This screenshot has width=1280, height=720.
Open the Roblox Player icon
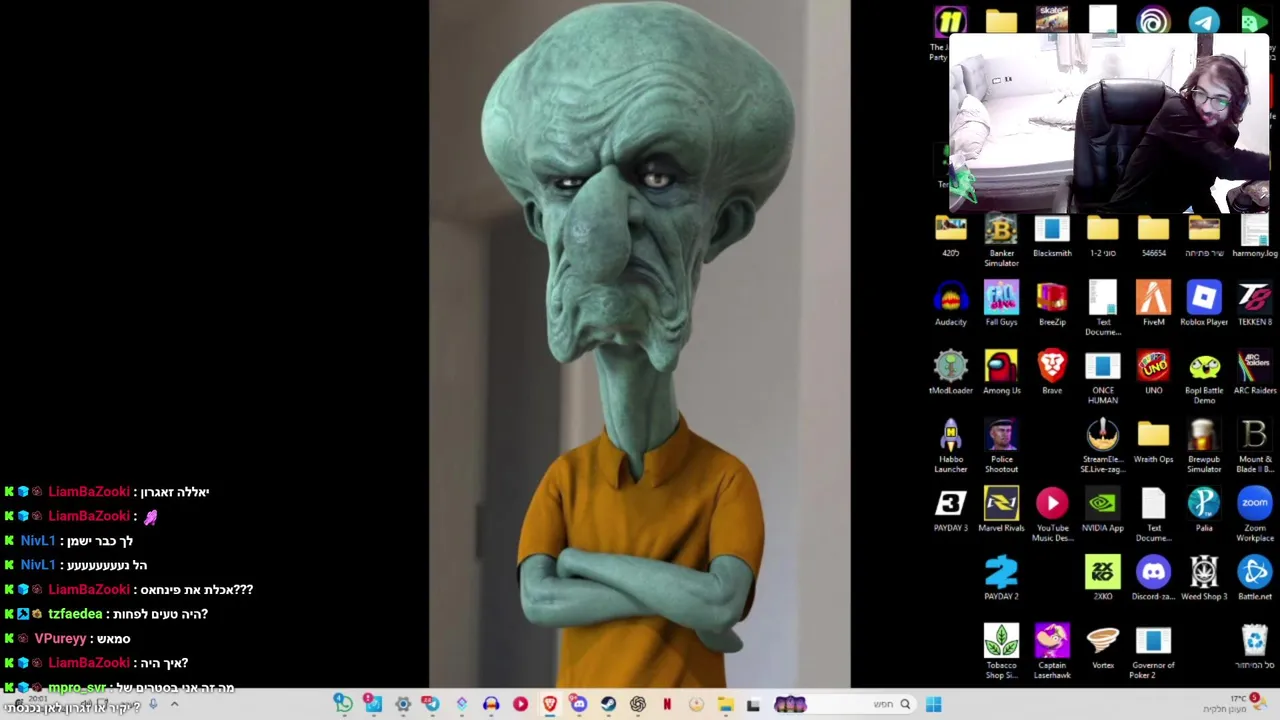pyautogui.click(x=1204, y=304)
